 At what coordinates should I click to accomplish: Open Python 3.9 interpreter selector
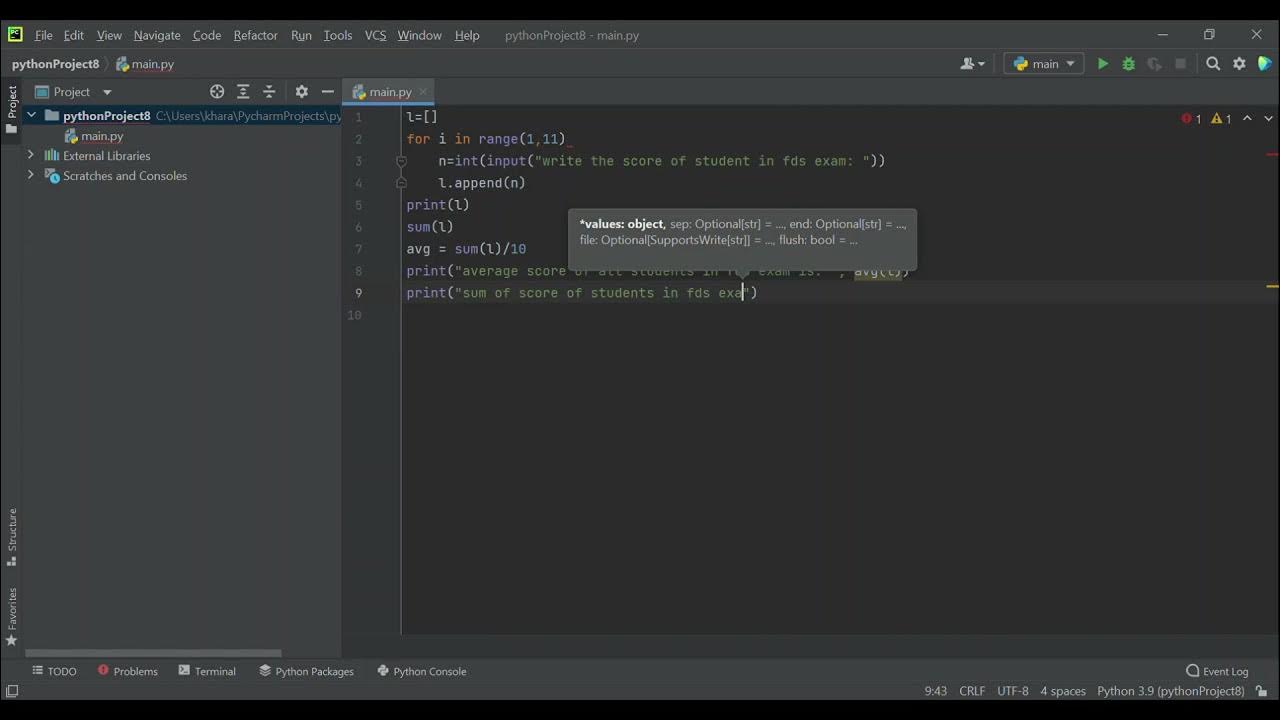pyautogui.click(x=1170, y=691)
